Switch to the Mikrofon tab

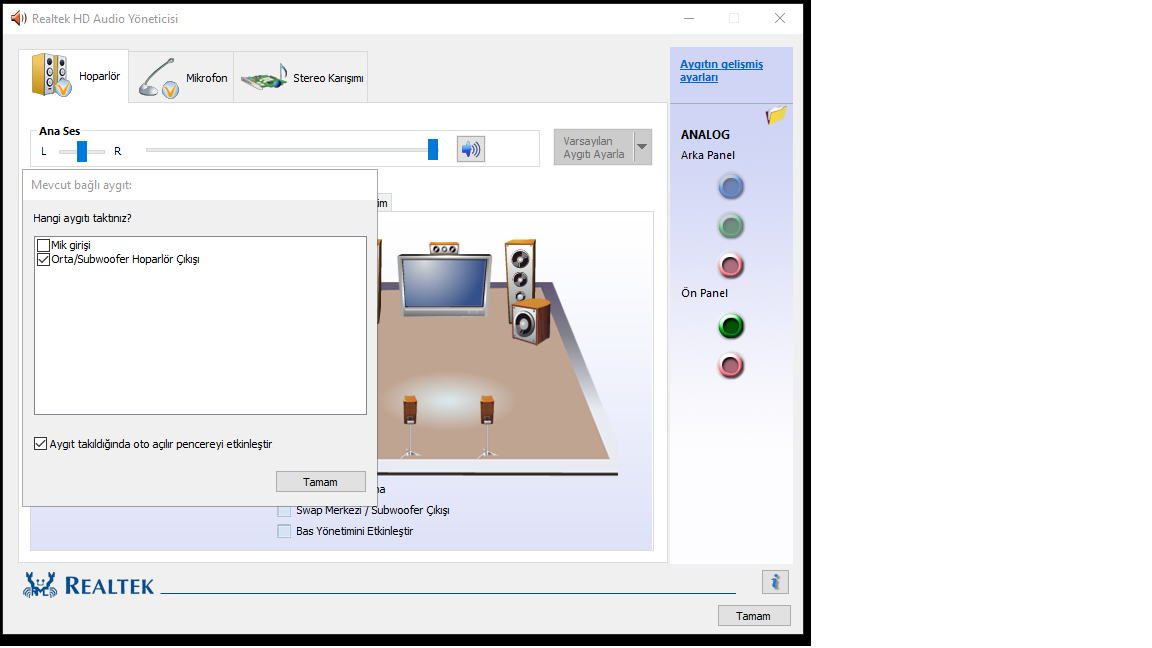tap(181, 77)
